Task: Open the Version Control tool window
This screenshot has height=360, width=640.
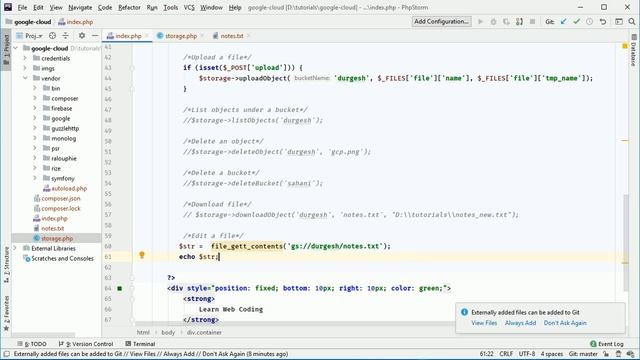Action: click(86, 344)
